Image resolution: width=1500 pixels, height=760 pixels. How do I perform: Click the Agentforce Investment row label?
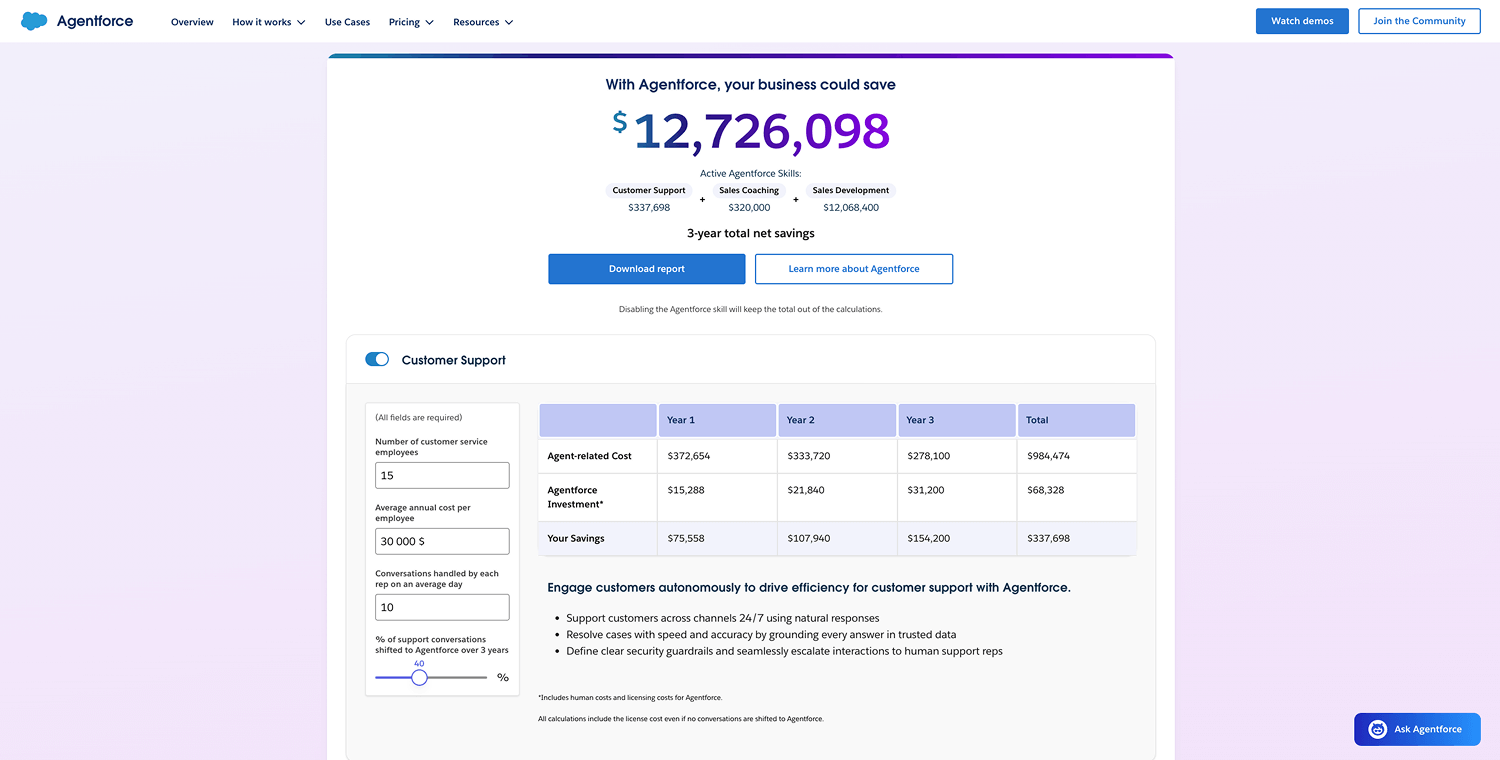(576, 497)
